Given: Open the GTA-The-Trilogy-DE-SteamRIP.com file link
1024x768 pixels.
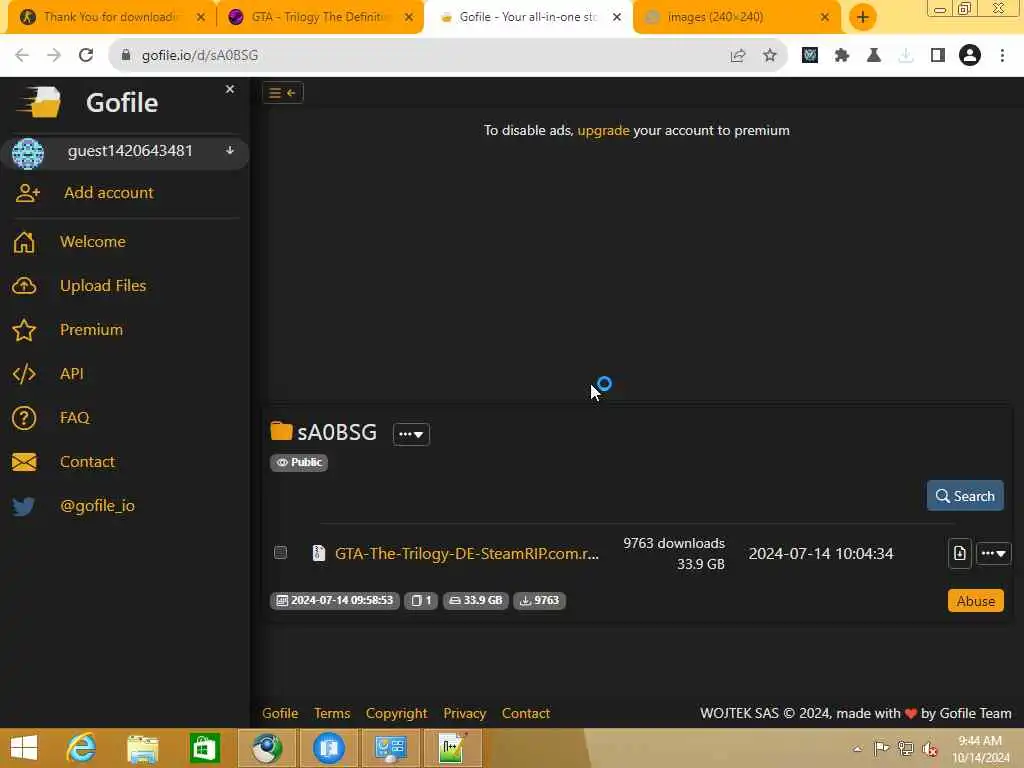Looking at the screenshot, I should click(x=466, y=553).
